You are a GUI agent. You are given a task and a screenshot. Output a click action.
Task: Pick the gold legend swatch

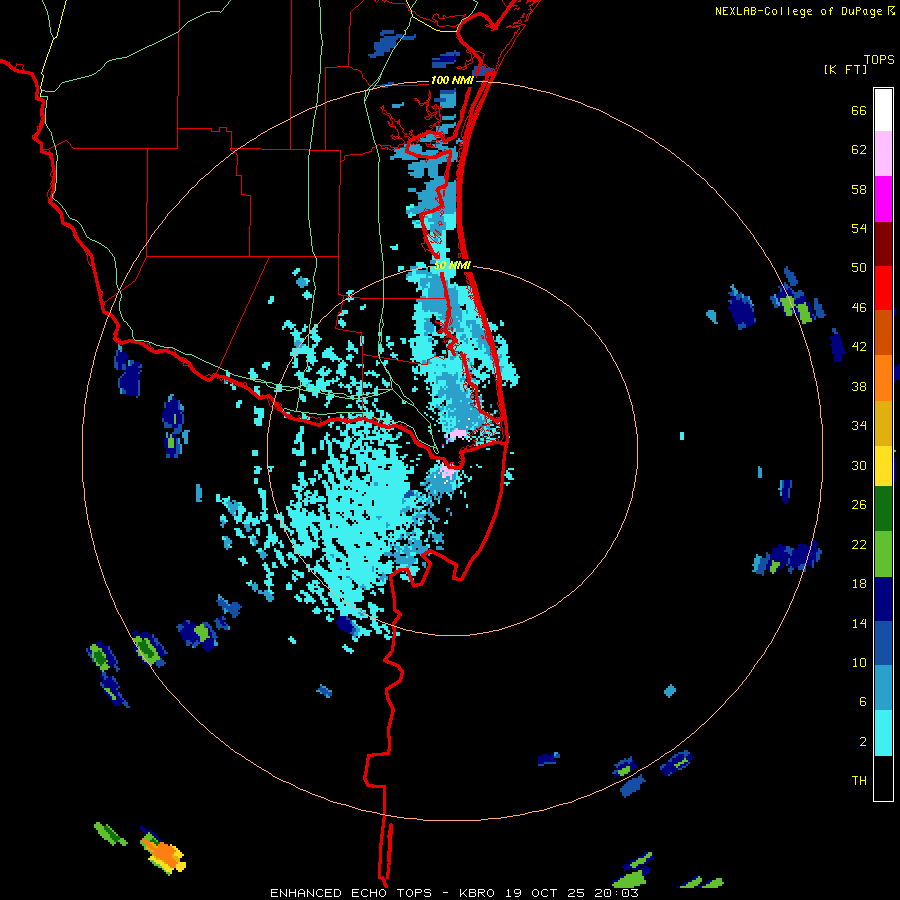(x=883, y=423)
